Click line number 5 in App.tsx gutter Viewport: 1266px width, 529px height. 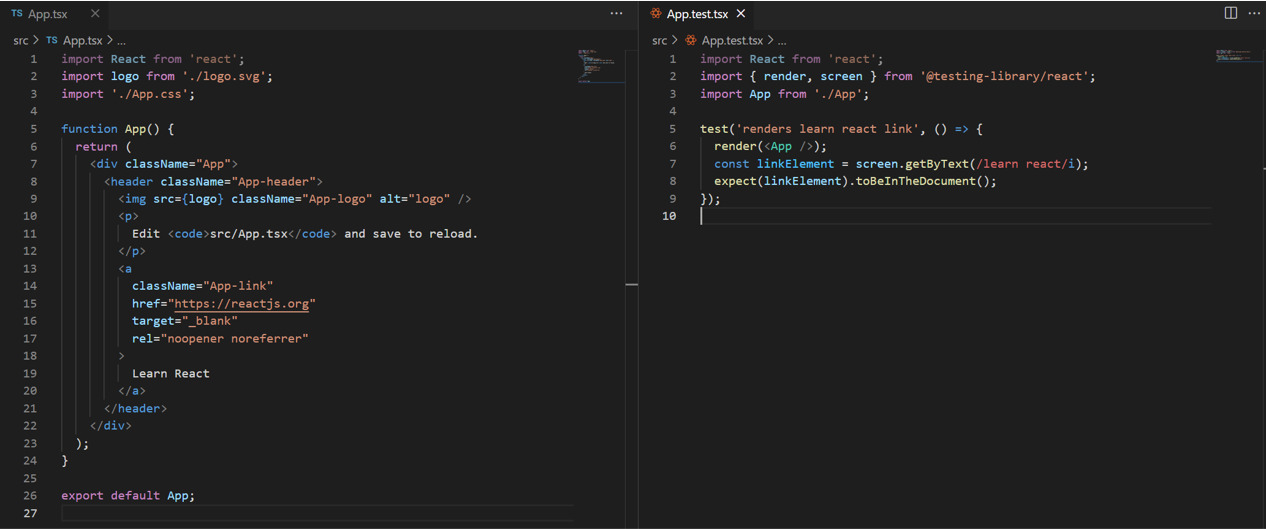33,129
